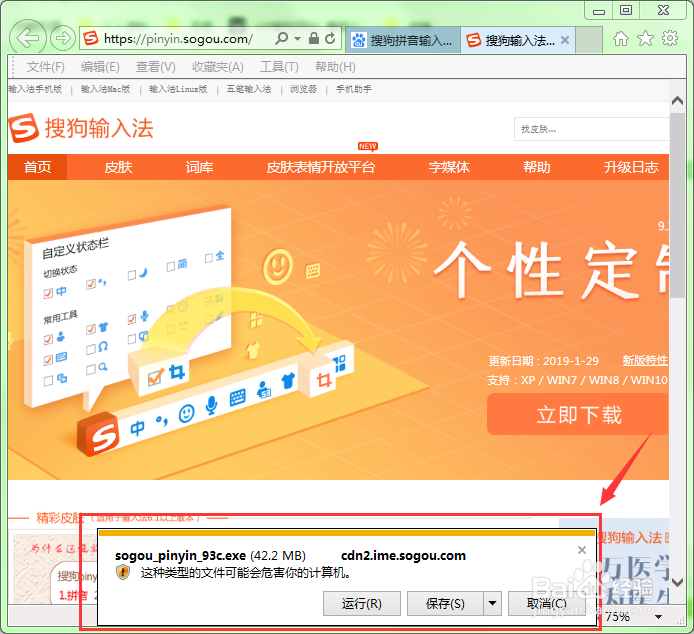The image size is (694, 634).
Task: Open the 收藏夹(A) menu
Action: pyautogui.click(x=217, y=67)
